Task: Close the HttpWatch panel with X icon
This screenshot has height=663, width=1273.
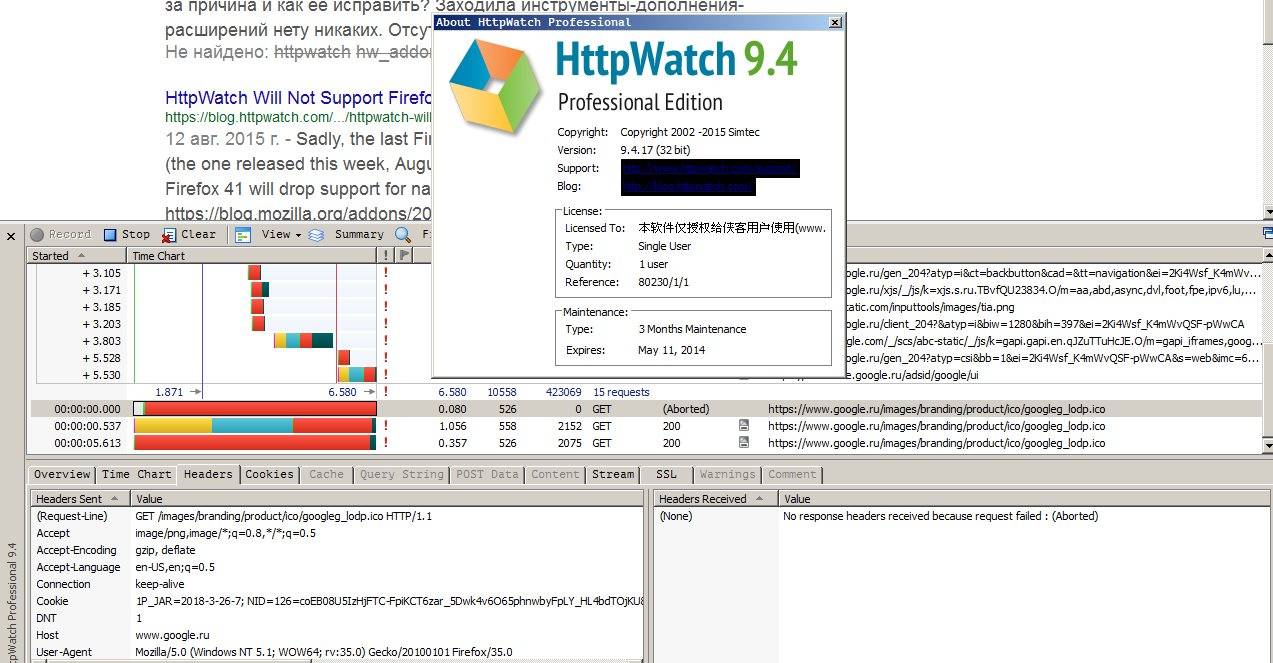Action: (x=11, y=237)
